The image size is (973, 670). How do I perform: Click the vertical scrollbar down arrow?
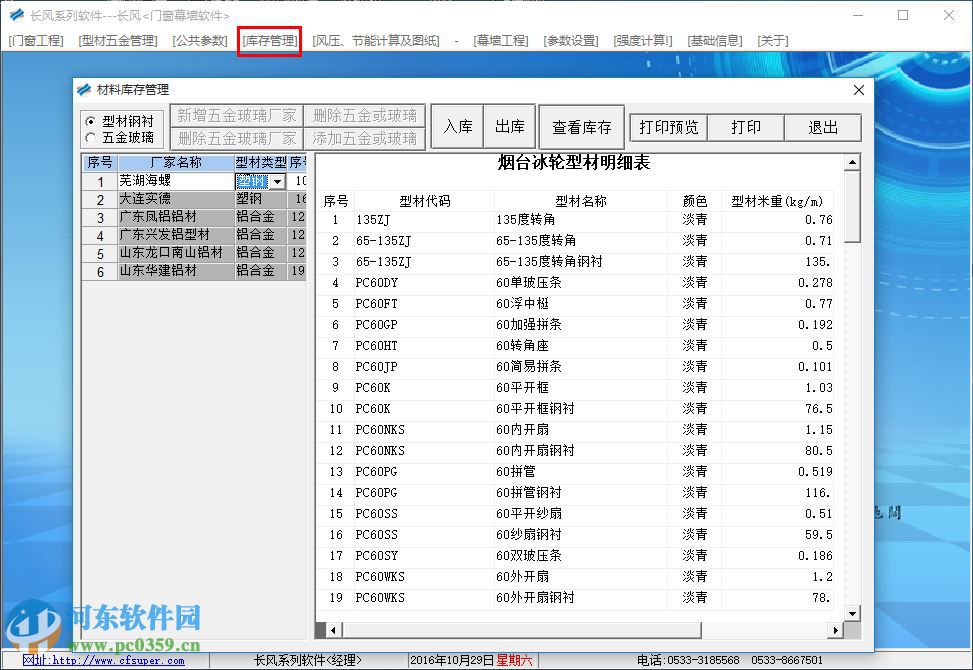pos(854,613)
